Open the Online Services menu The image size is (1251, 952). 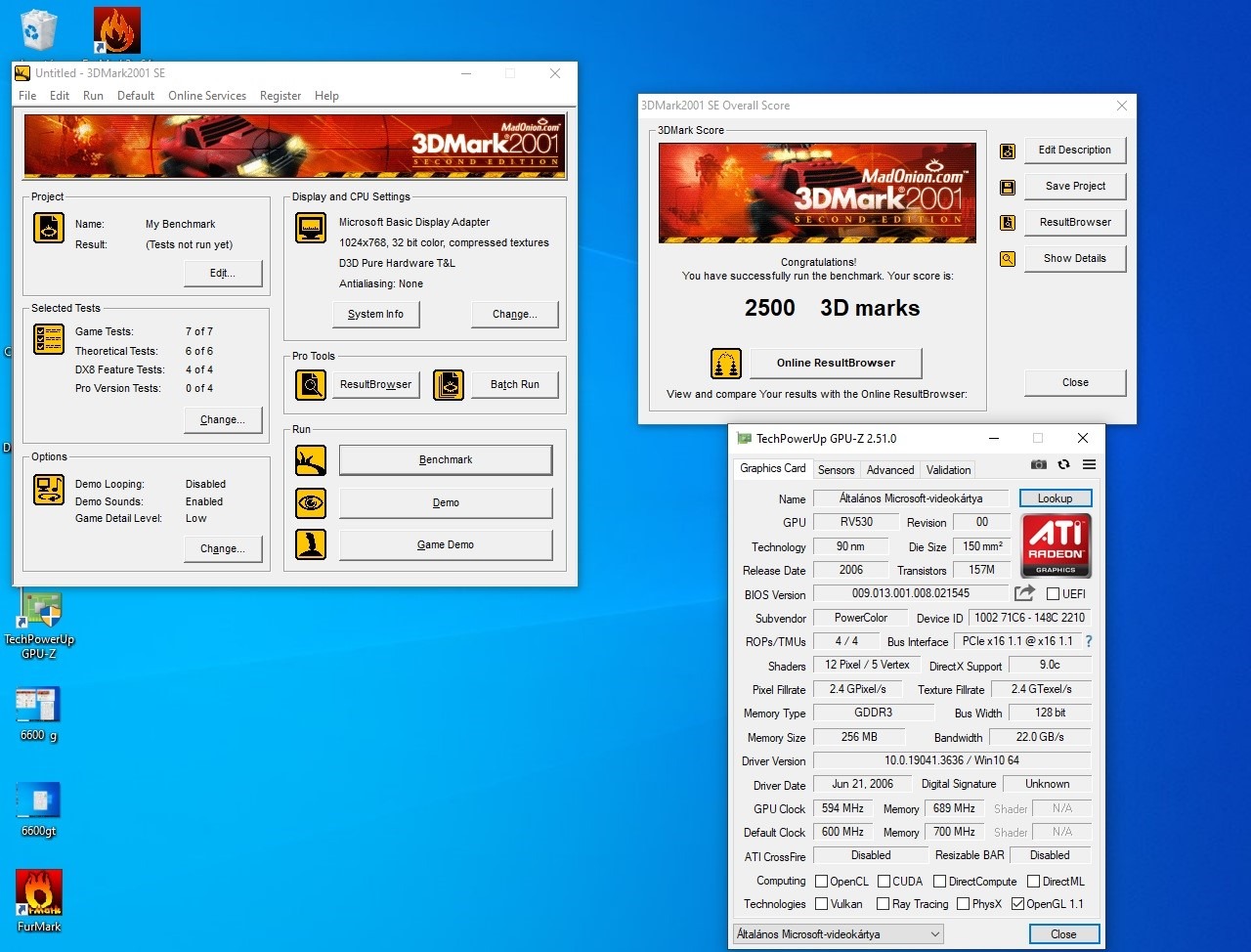tap(207, 96)
